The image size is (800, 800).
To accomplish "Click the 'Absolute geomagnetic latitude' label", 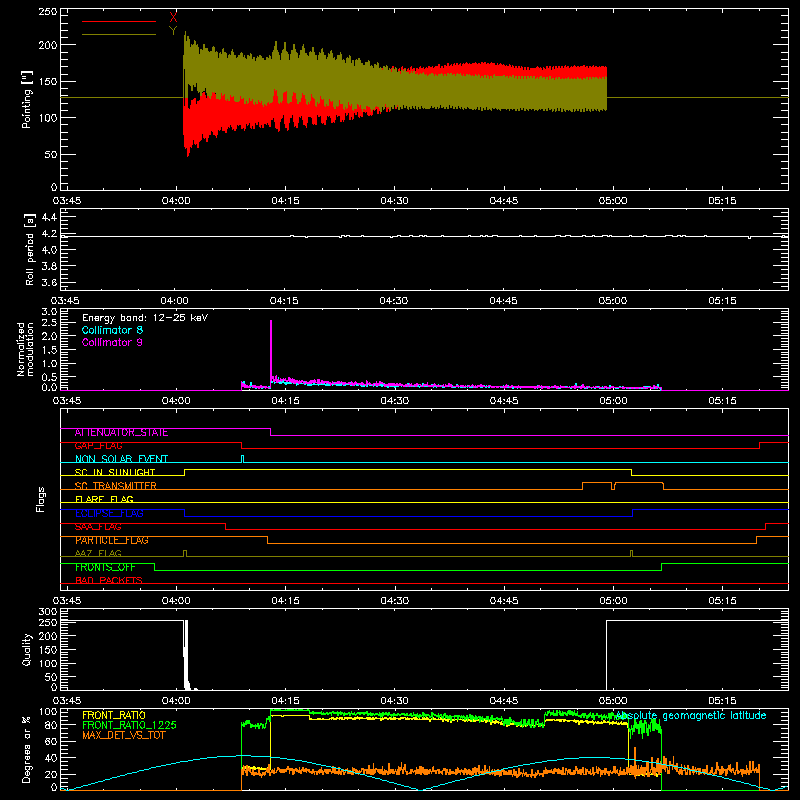I will 691,716.
